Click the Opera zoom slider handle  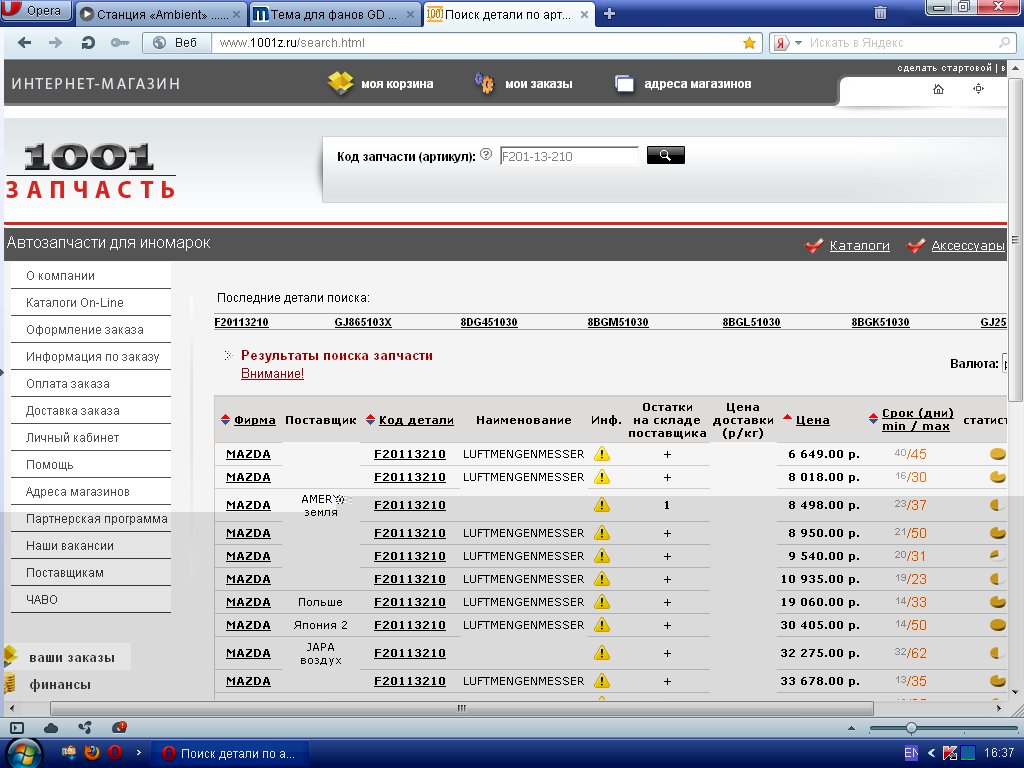911,728
